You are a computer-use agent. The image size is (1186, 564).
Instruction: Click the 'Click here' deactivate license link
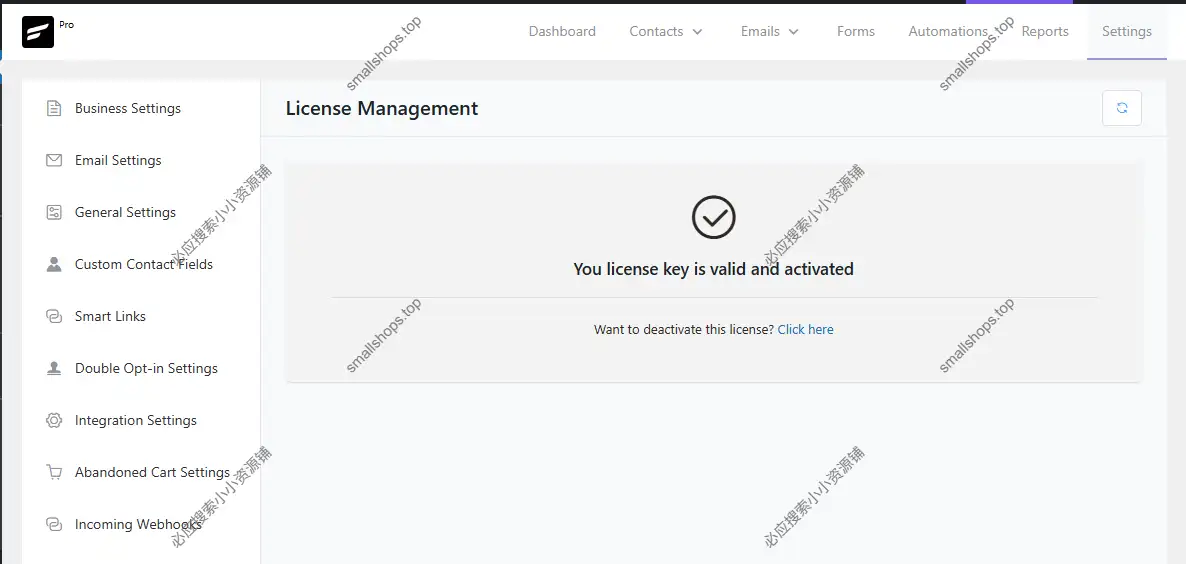point(806,330)
